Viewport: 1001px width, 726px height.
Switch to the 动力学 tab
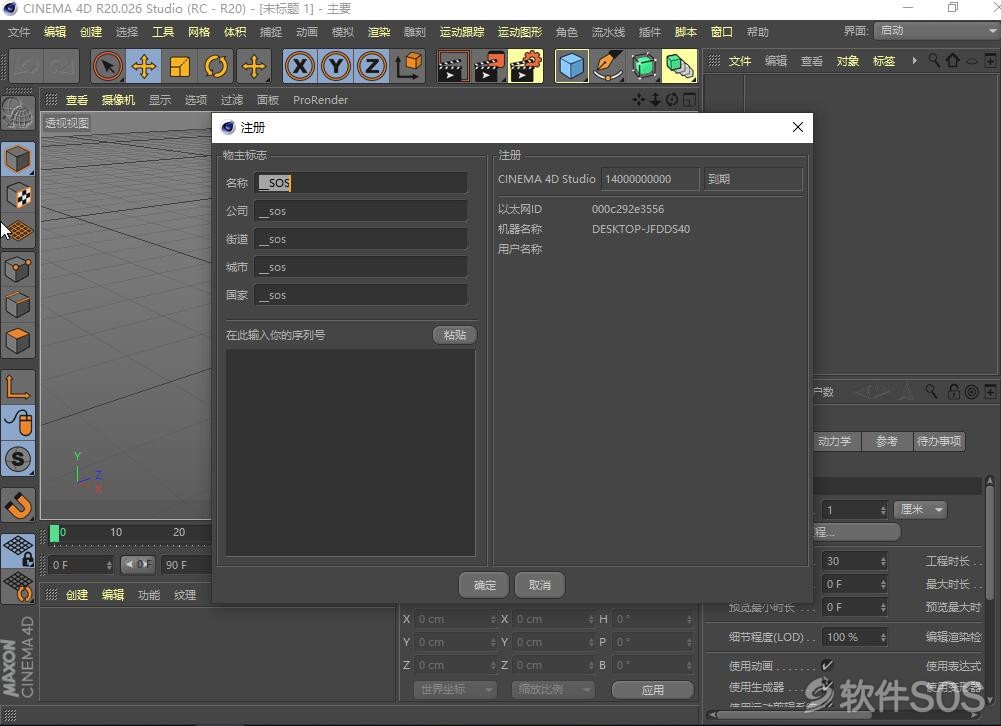click(x=834, y=441)
